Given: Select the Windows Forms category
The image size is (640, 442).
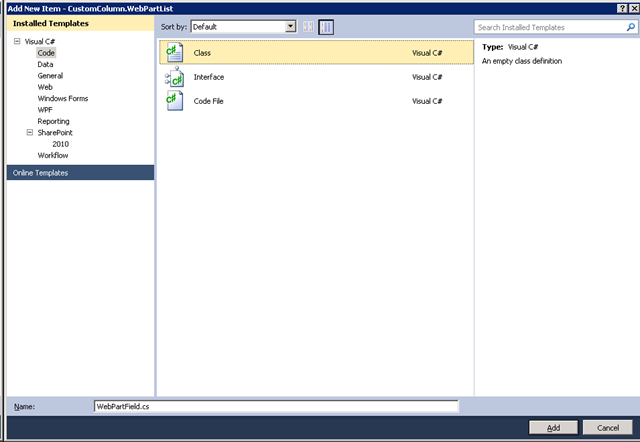Looking at the screenshot, I should [63, 98].
